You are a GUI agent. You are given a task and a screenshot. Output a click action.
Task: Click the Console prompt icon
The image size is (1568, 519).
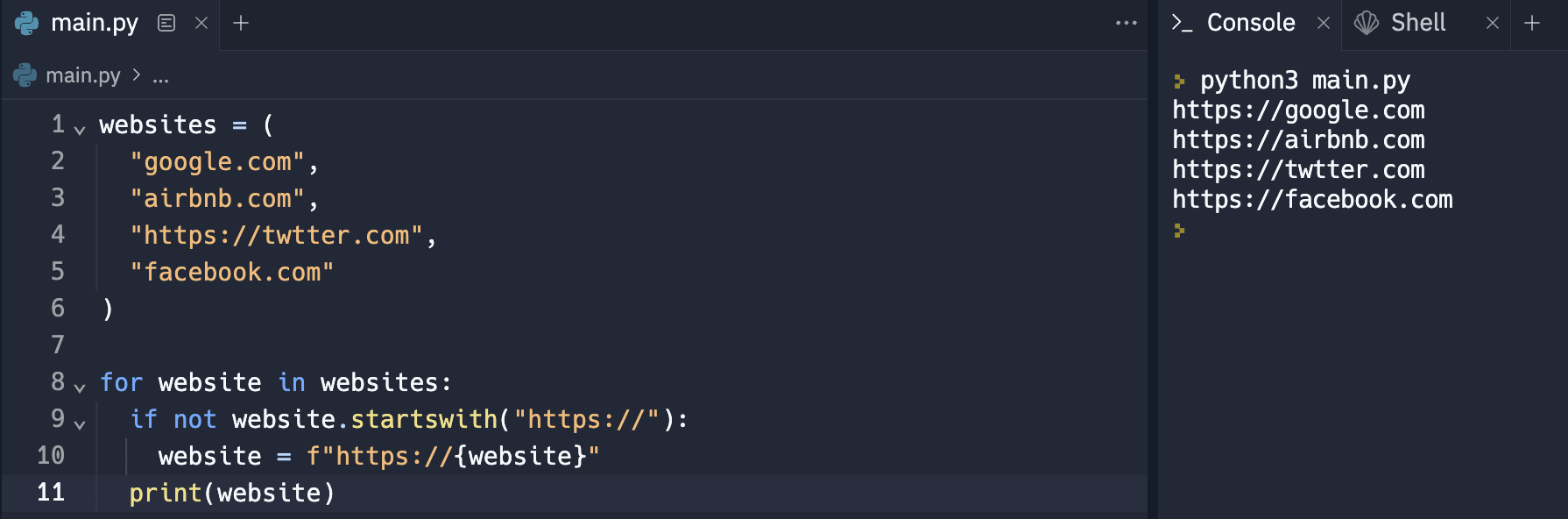(x=1182, y=24)
